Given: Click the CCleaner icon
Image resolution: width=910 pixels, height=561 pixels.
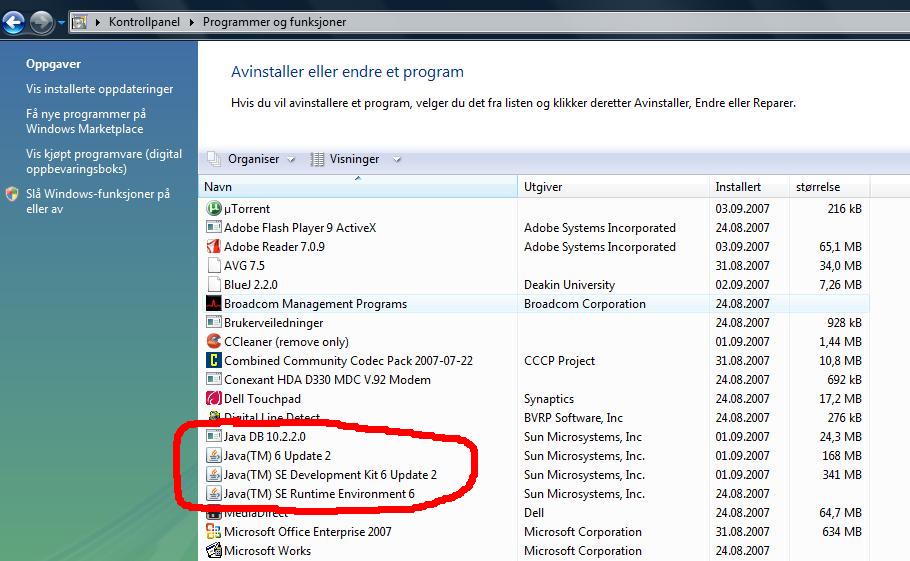Looking at the screenshot, I should pos(214,341).
